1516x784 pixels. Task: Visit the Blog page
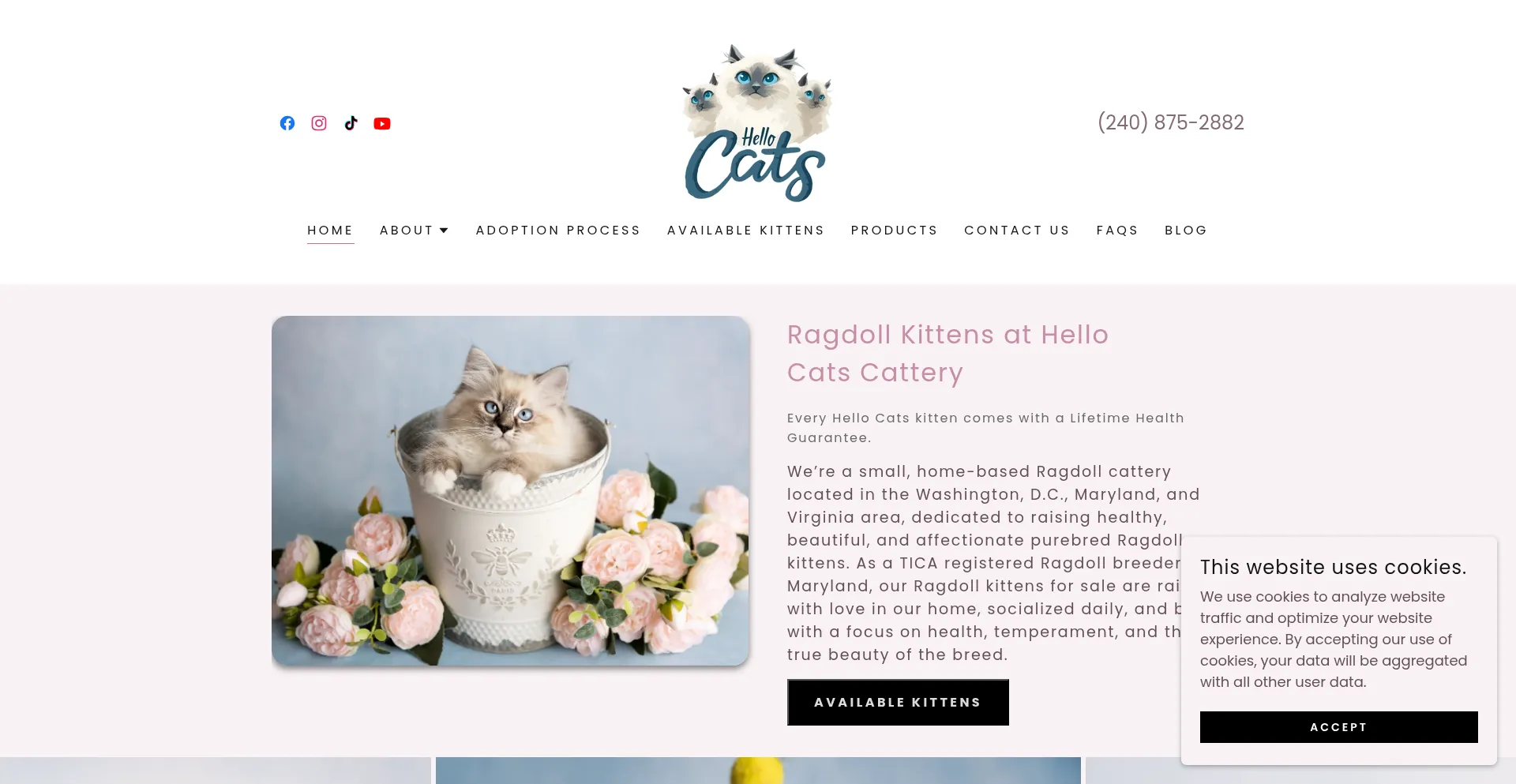coord(1186,231)
